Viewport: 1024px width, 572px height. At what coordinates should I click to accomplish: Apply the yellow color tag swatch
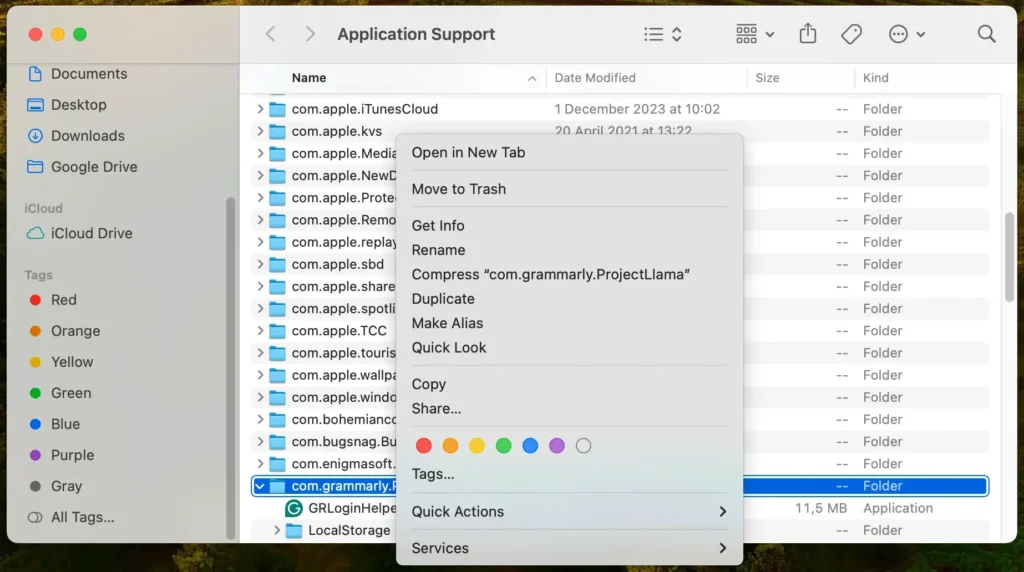point(477,445)
